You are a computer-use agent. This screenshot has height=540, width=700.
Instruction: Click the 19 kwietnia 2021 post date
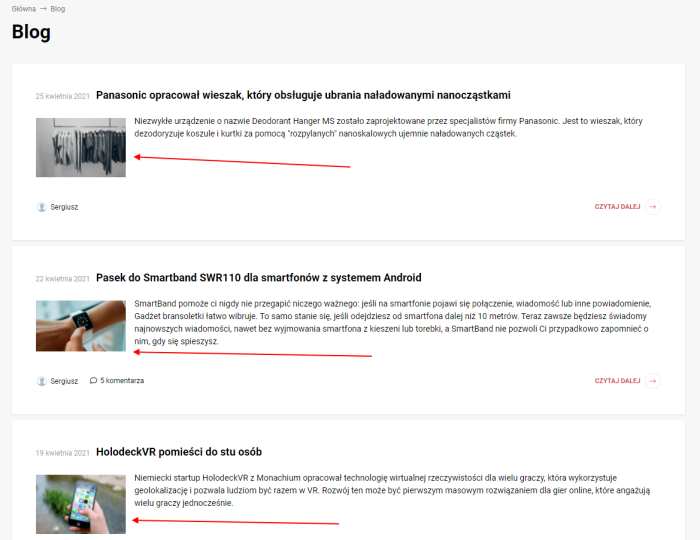(62, 453)
